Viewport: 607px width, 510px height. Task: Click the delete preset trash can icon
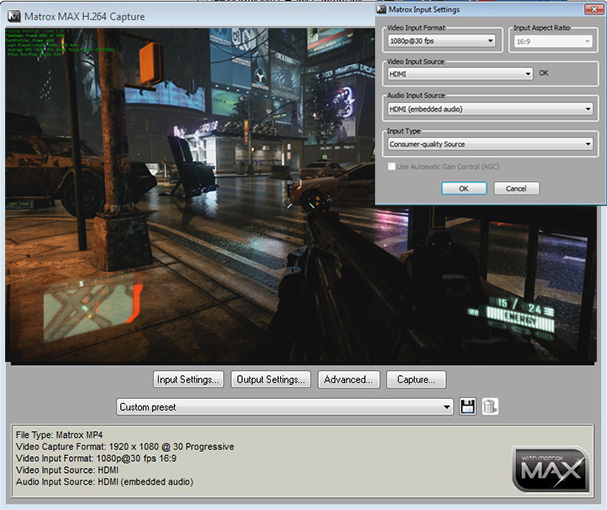(490, 407)
